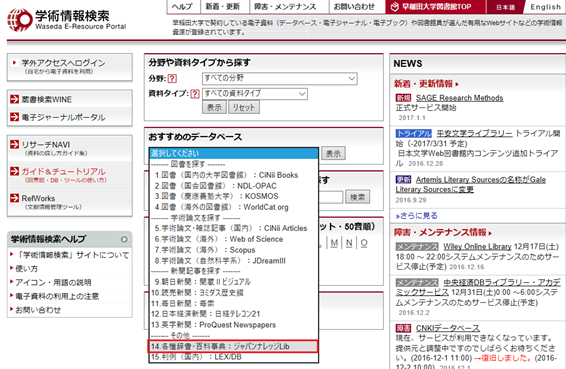Open the 新着・更新 tab
566x369 pixels.
[223, 6]
